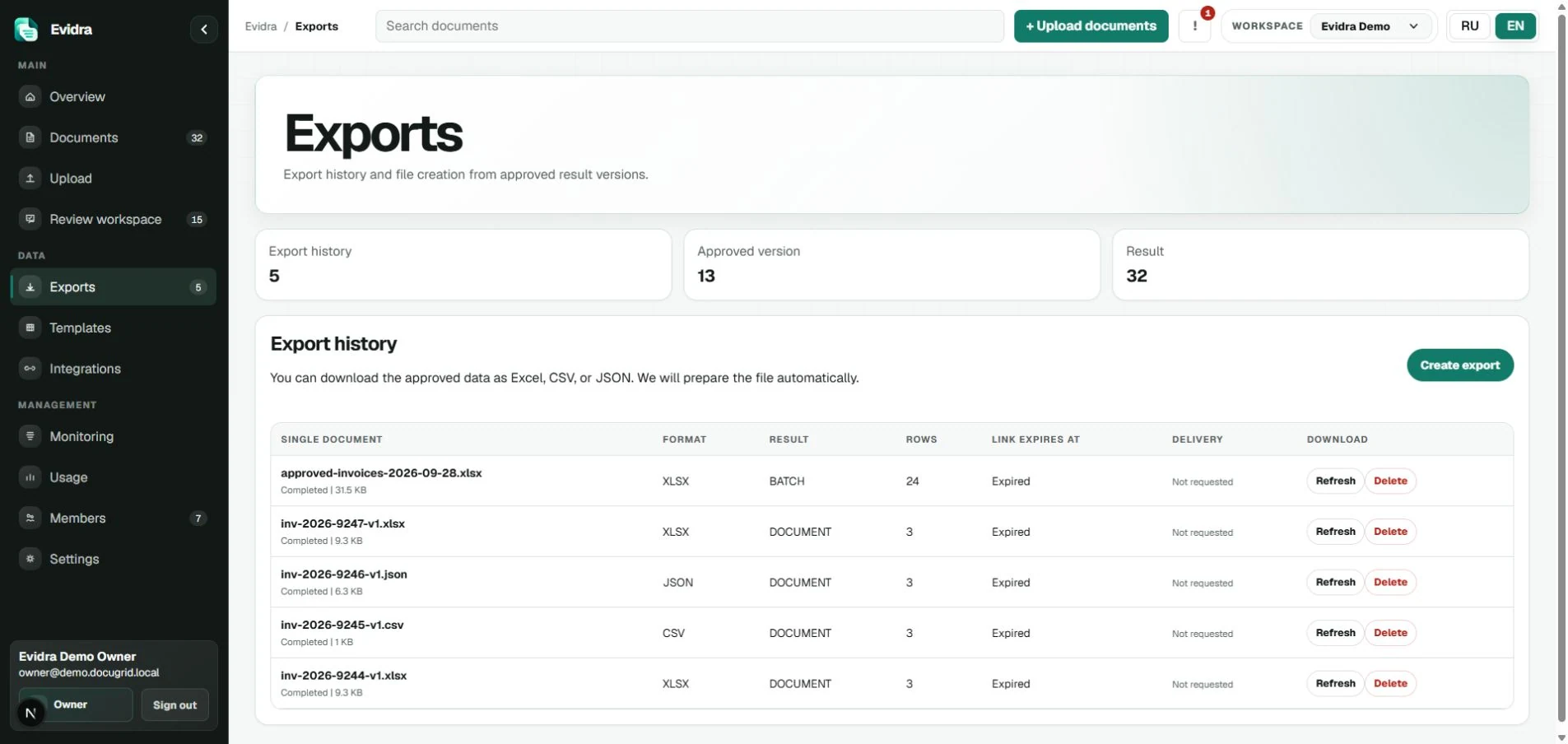Screen dimensions: 1568x744
Task: Click the Upload arrow icon in sidebar
Action: pyautogui.click(x=30, y=179)
